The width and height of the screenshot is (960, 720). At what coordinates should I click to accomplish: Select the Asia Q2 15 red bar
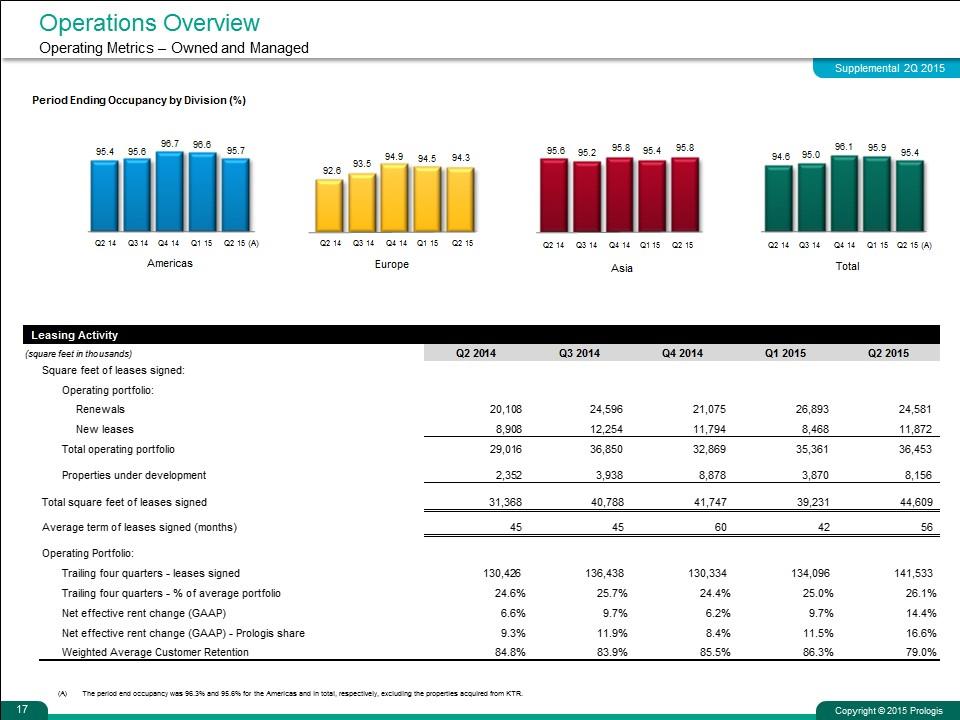pyautogui.click(x=685, y=195)
